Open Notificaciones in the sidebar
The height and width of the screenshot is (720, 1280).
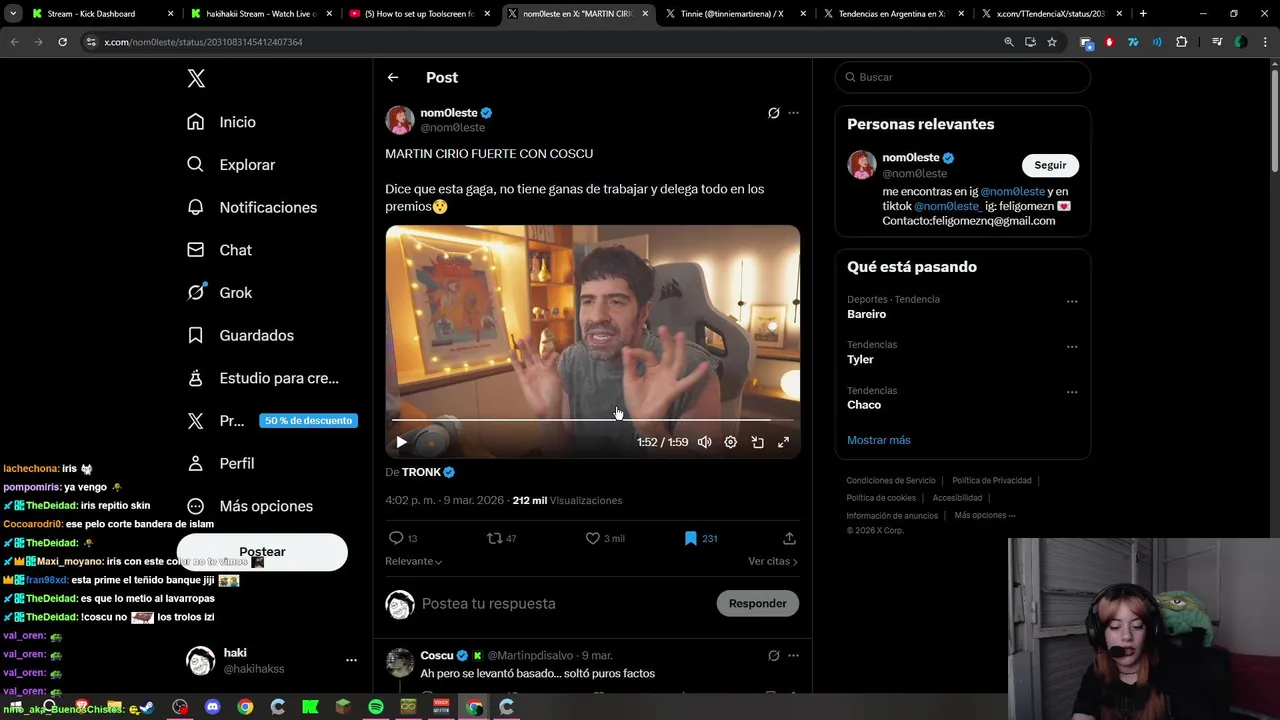tap(252, 207)
